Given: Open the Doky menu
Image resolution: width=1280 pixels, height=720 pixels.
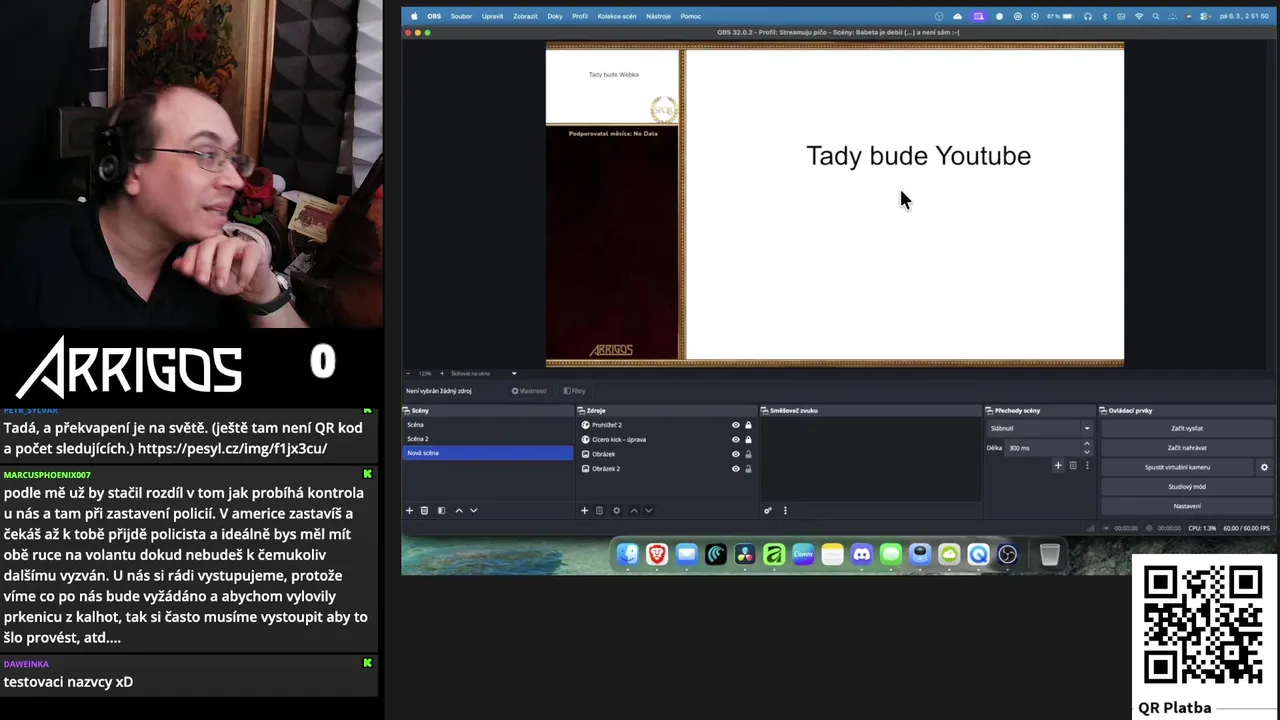Looking at the screenshot, I should [555, 16].
